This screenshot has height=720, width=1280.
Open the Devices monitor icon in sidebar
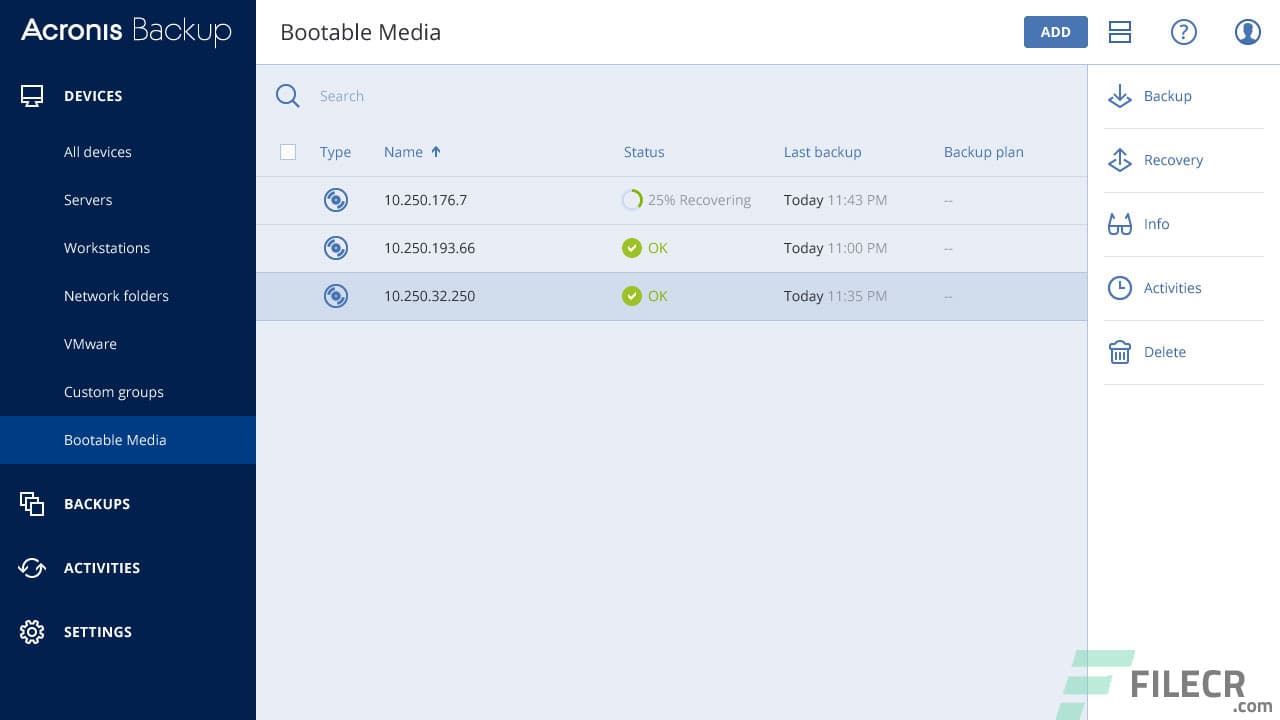pos(33,96)
